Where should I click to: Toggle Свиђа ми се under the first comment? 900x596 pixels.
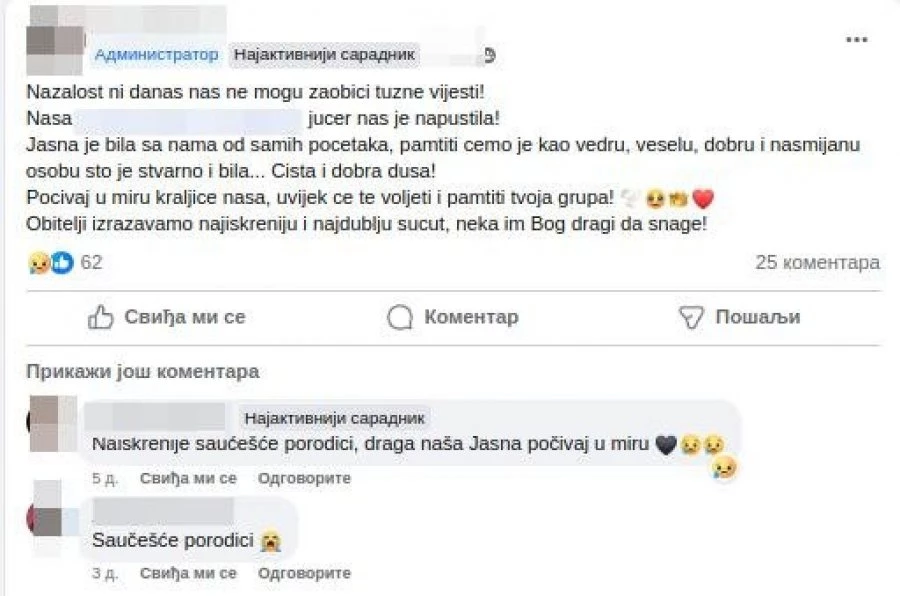click(188, 479)
